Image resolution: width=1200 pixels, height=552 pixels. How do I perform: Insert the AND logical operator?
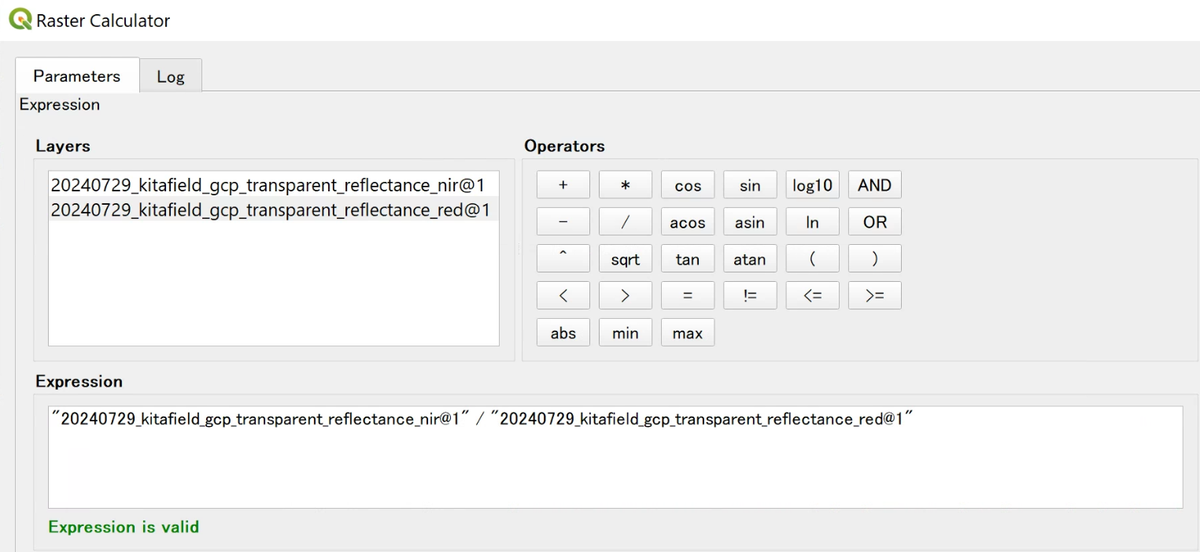[x=874, y=185]
